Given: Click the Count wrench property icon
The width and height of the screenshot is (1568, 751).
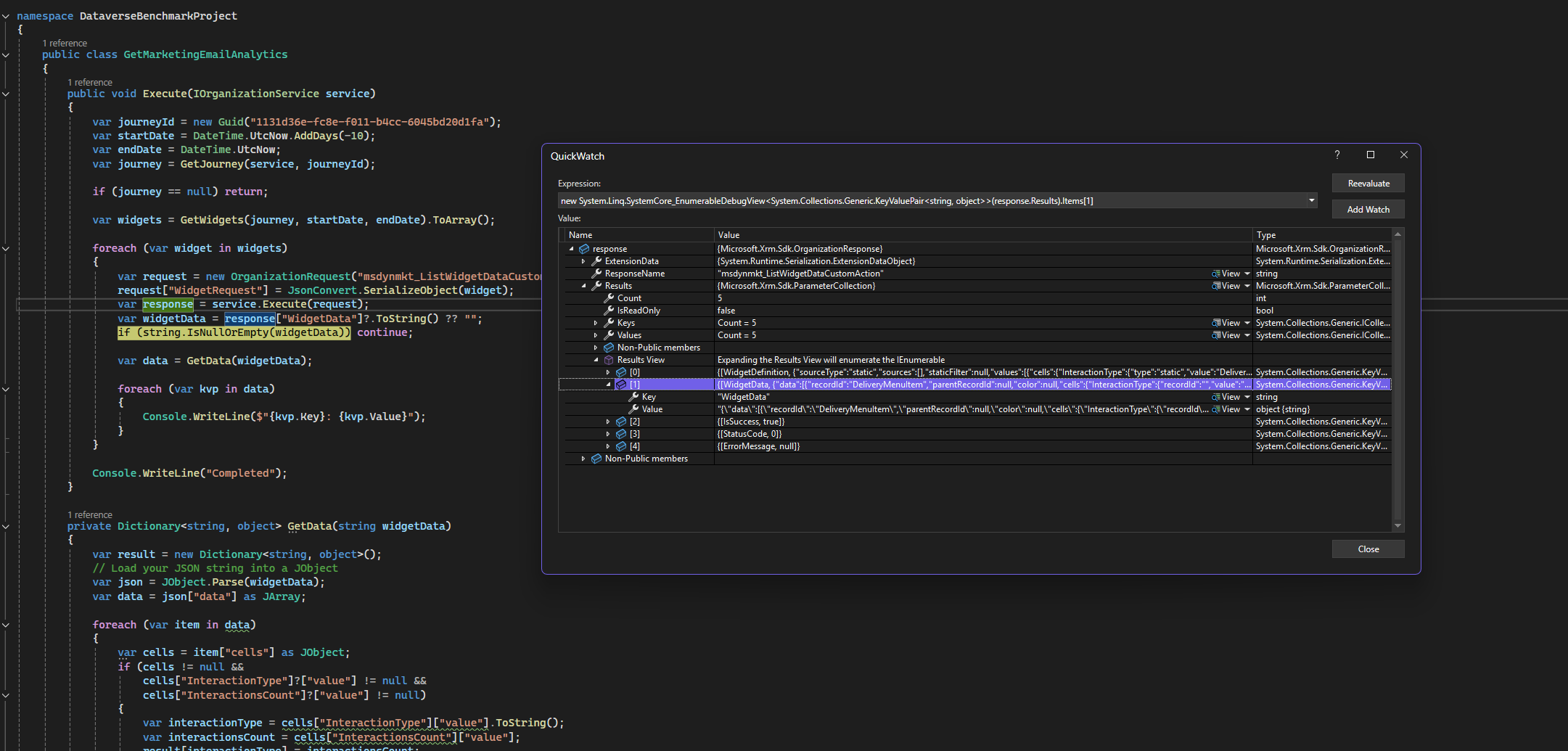Looking at the screenshot, I should point(609,298).
